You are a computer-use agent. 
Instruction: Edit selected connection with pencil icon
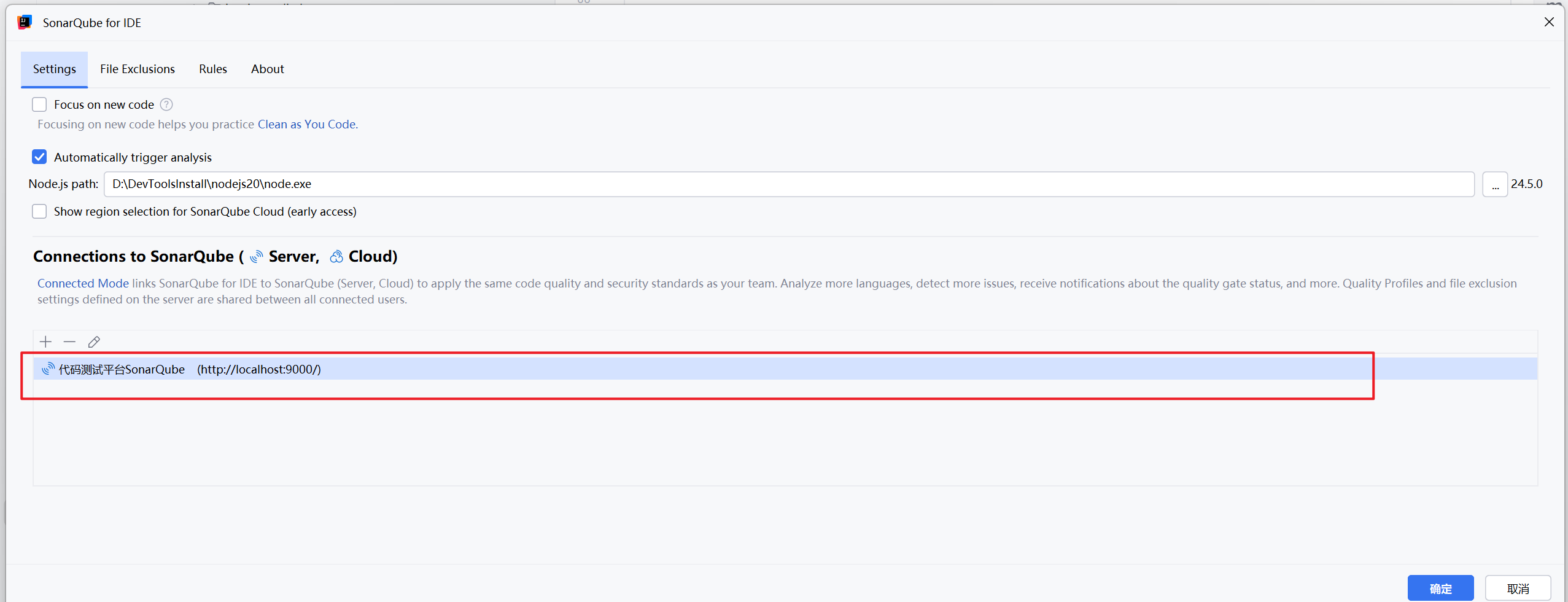tap(94, 342)
